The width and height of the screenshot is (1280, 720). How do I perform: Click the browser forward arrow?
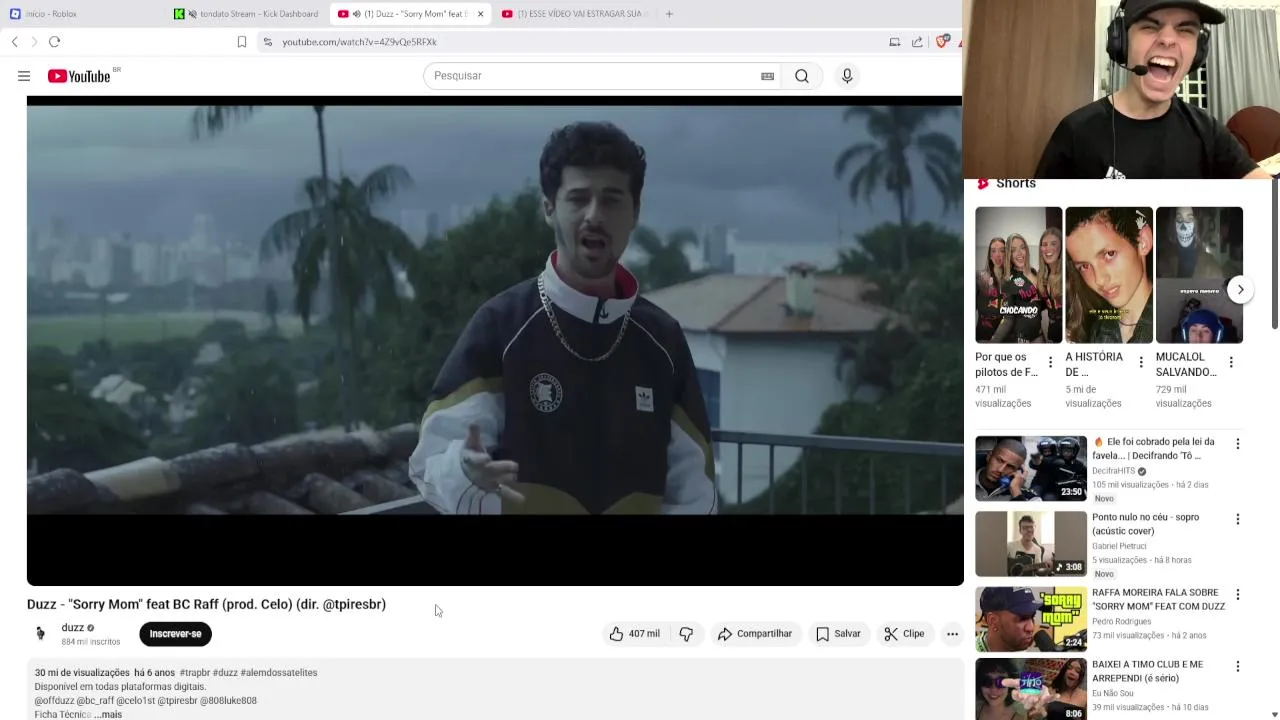pos(34,42)
